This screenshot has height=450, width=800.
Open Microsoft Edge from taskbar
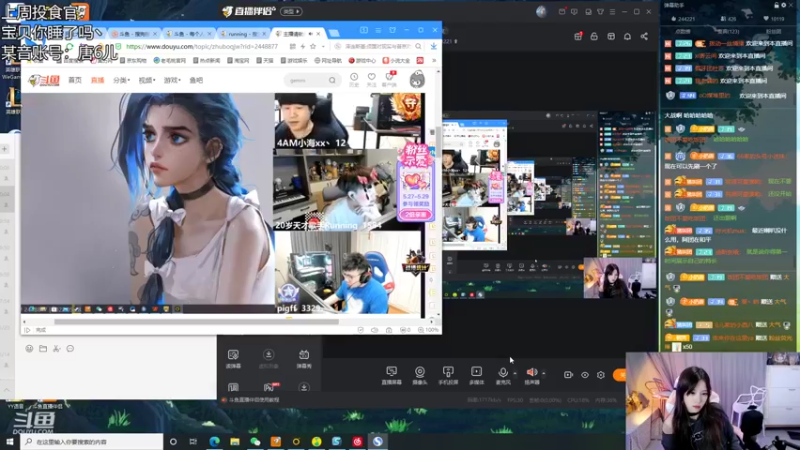pyautogui.click(x=214, y=441)
